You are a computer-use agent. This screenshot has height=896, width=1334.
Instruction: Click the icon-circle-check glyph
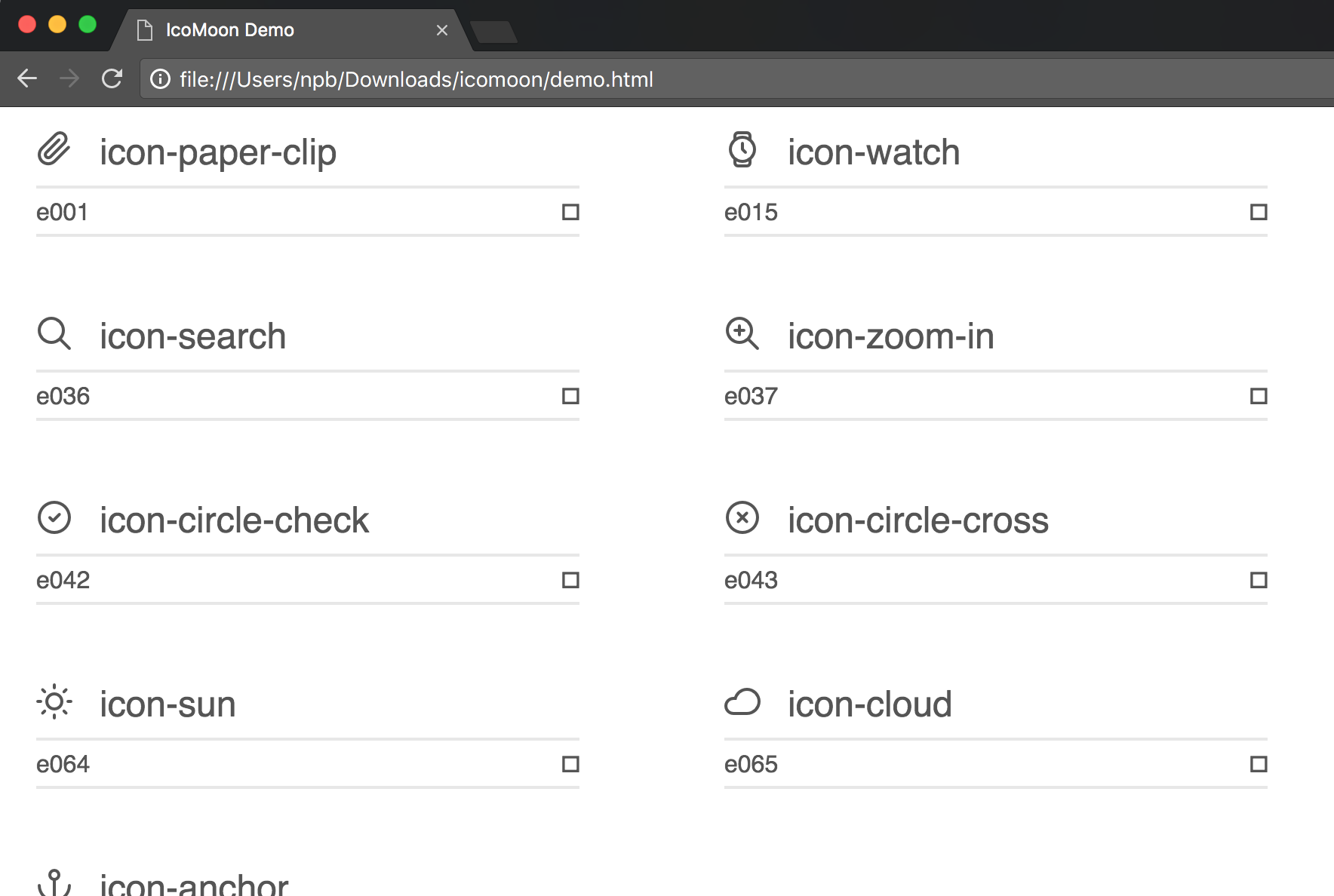point(54,518)
